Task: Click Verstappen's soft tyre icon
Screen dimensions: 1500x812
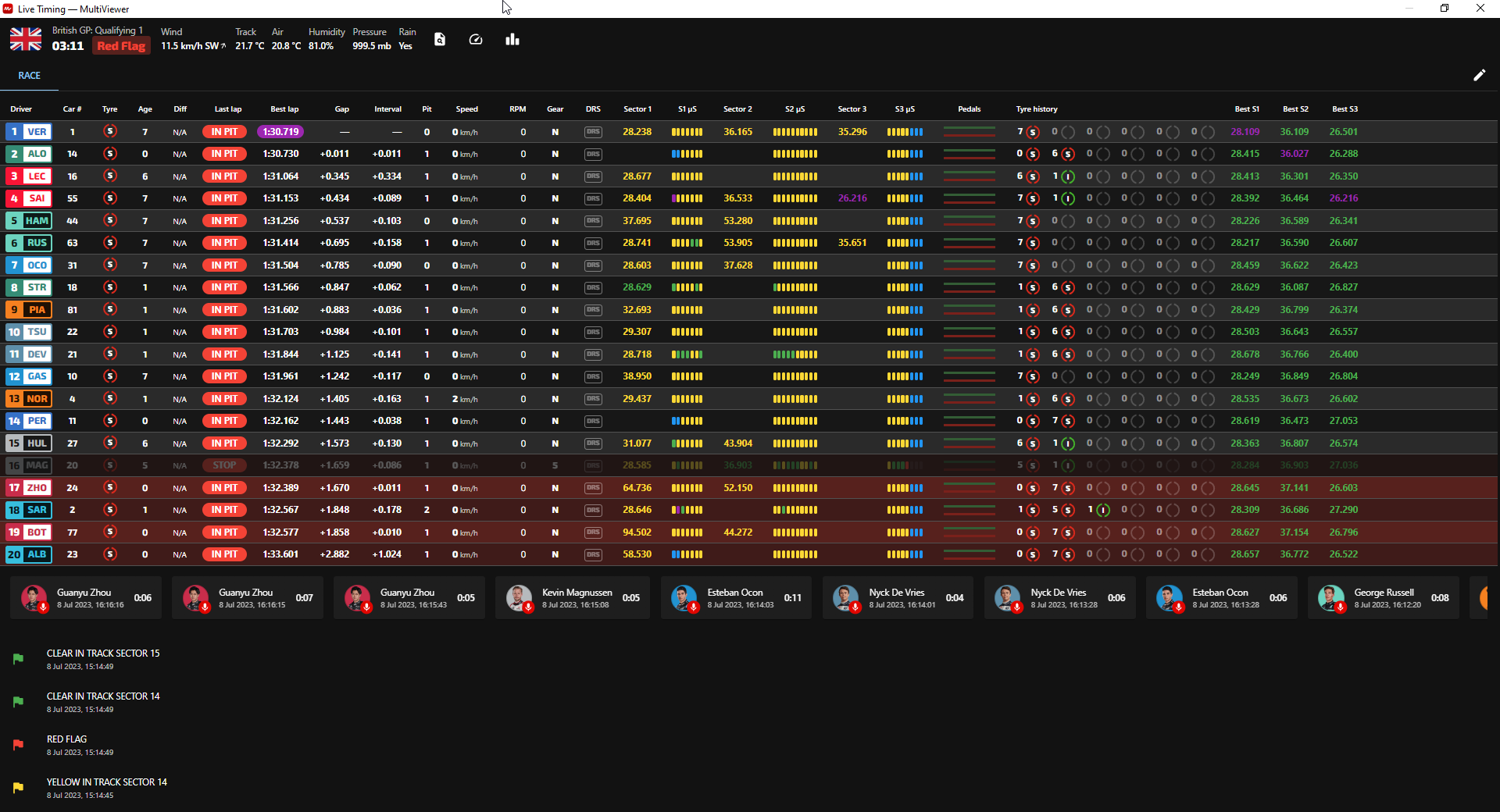Action: [110, 132]
